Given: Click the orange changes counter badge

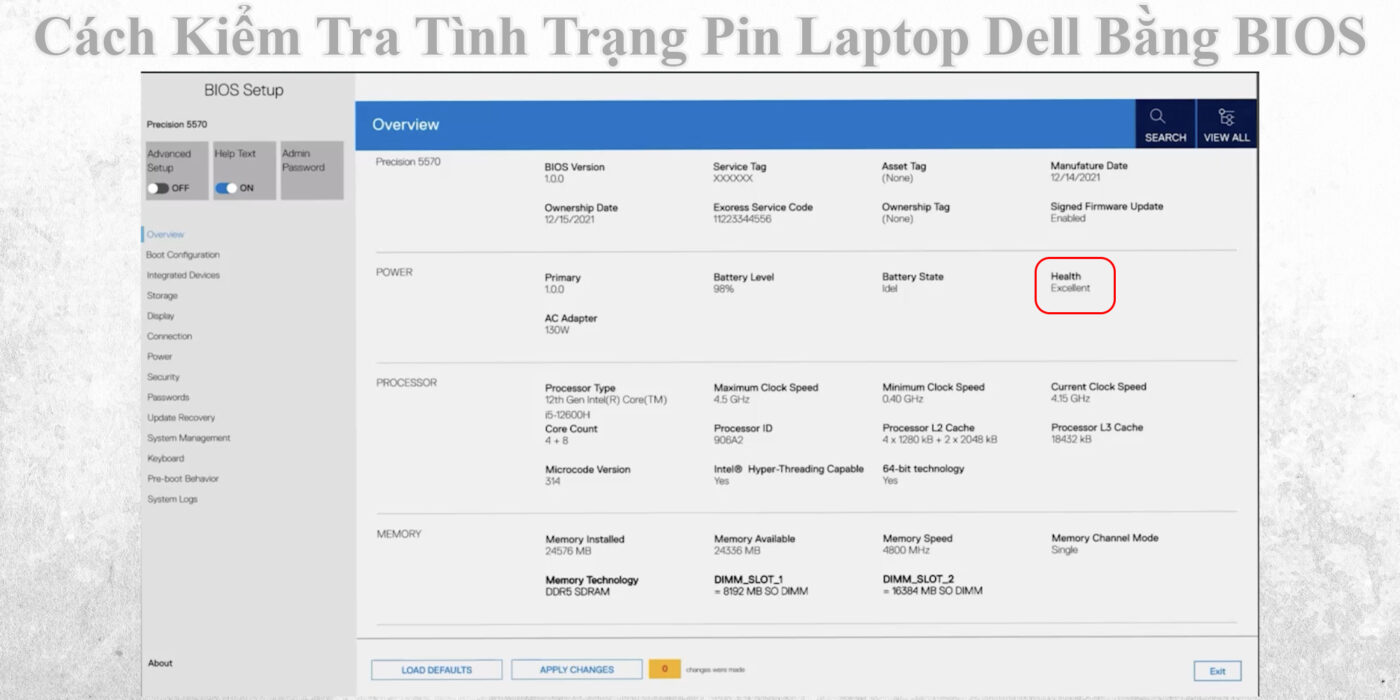Looking at the screenshot, I should 665,669.
